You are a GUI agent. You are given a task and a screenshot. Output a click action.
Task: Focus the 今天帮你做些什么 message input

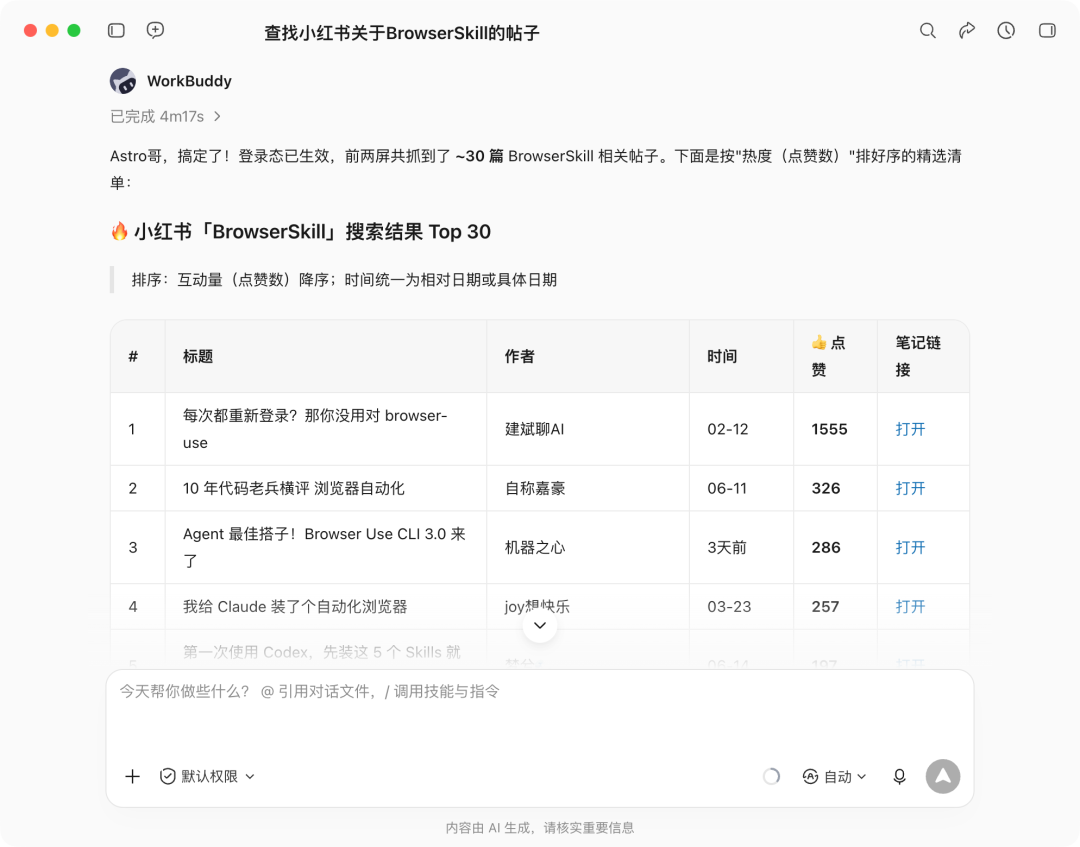click(x=540, y=713)
